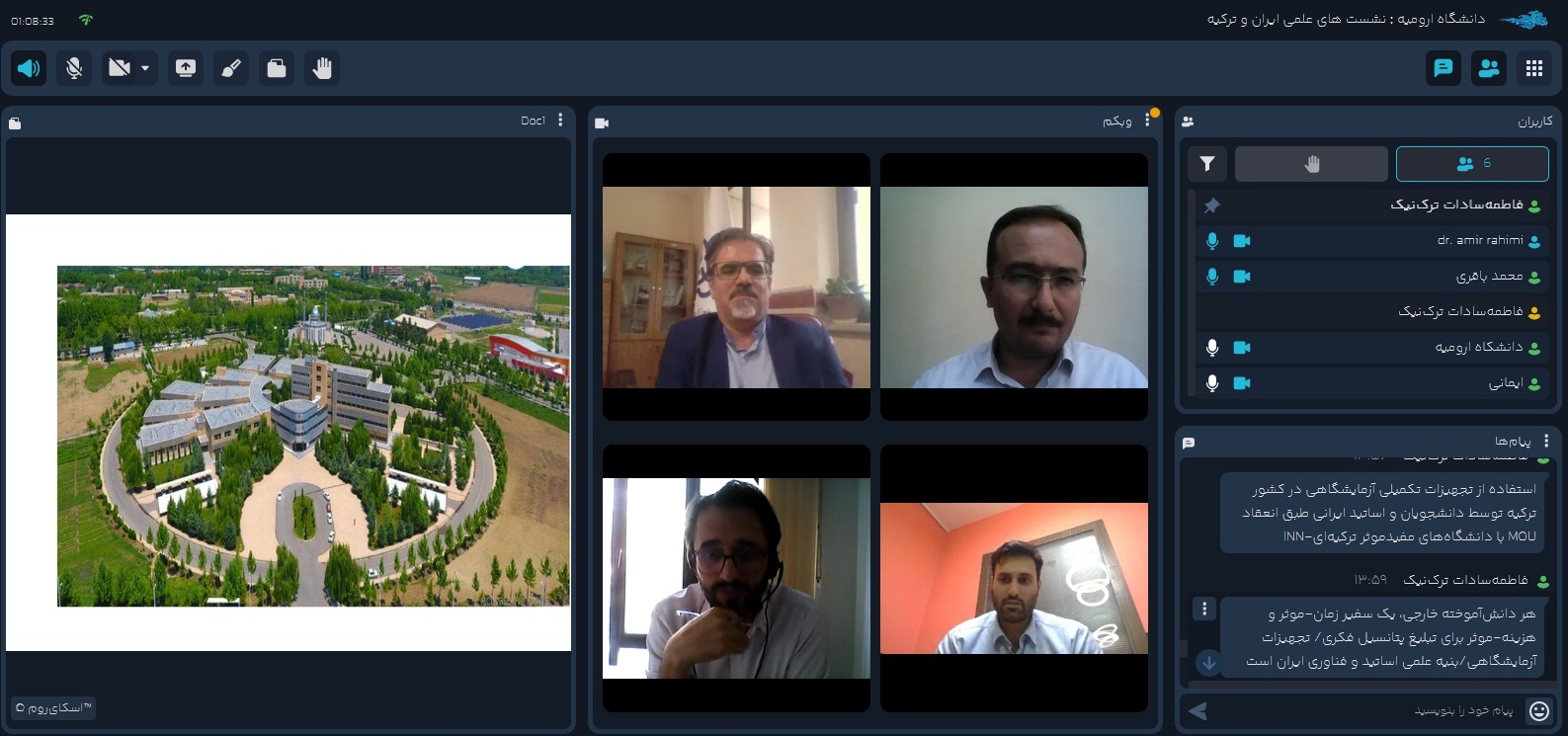Open the layout grid menu icon

[1534, 68]
